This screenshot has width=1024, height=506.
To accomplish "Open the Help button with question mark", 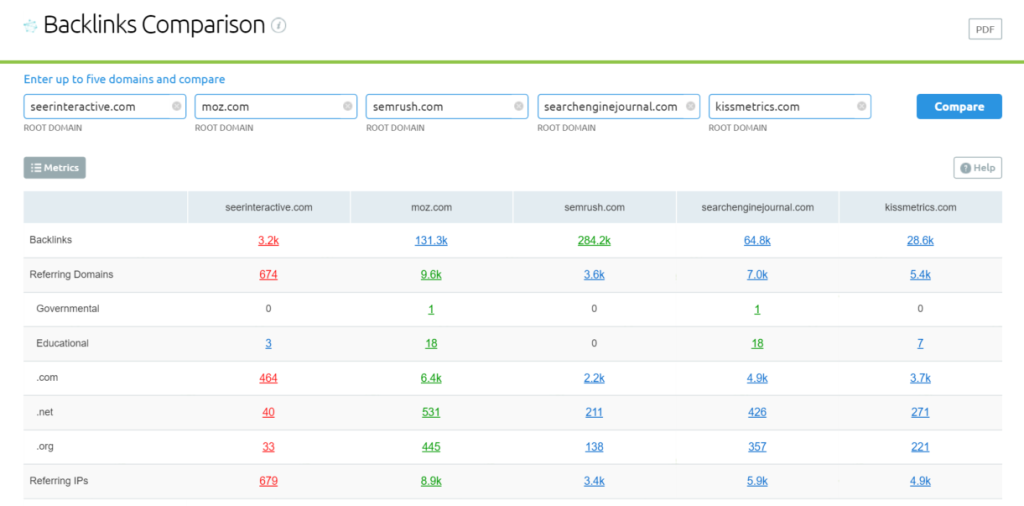I will pos(977,168).
